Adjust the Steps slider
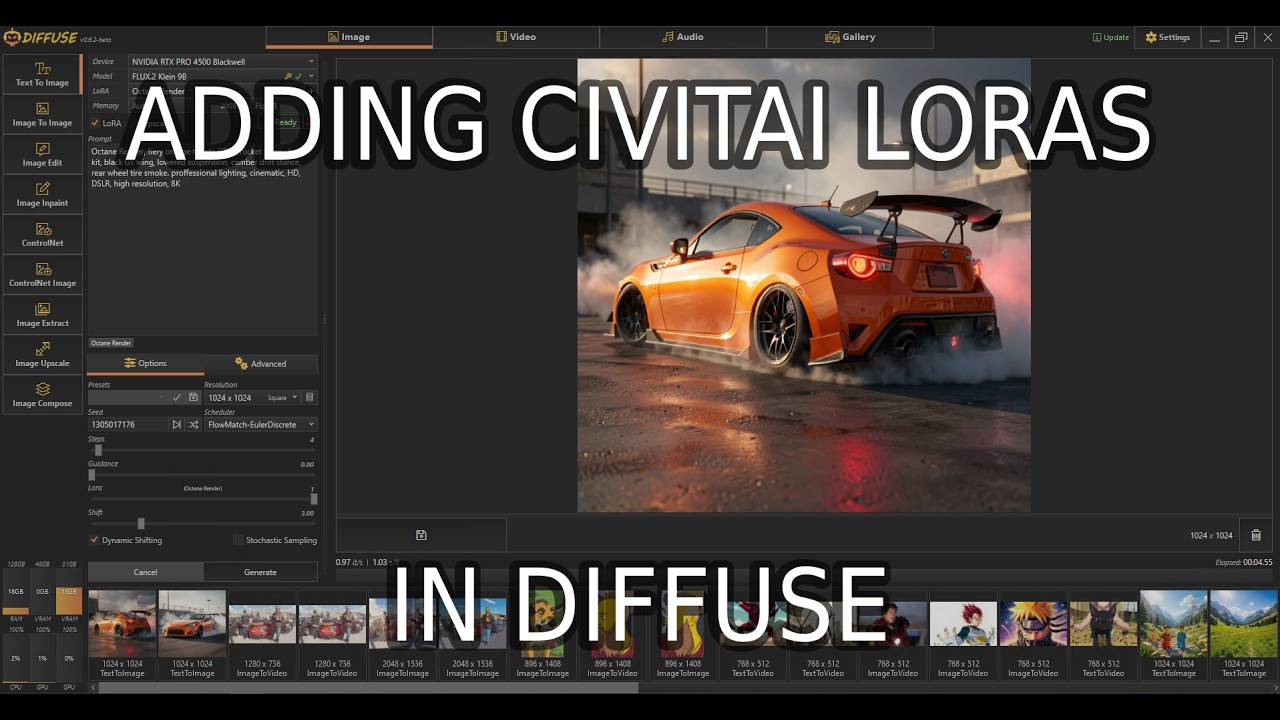The image size is (1280, 720). click(x=202, y=450)
